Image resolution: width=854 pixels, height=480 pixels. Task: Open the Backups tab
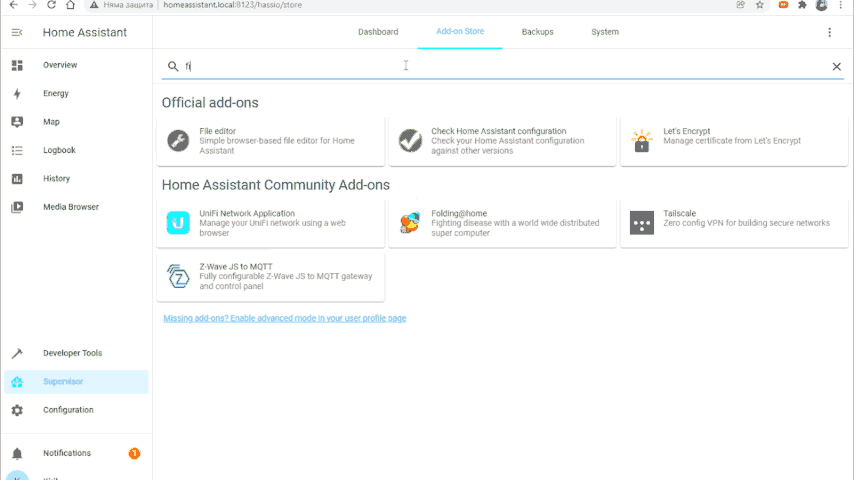(538, 32)
